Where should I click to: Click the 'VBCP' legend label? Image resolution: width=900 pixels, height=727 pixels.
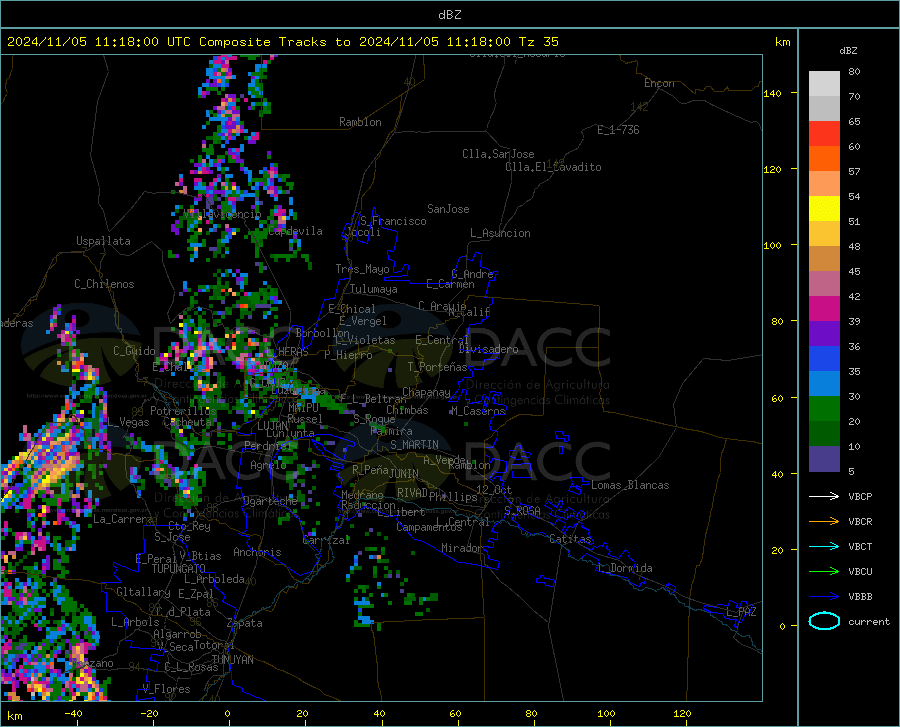860,496
